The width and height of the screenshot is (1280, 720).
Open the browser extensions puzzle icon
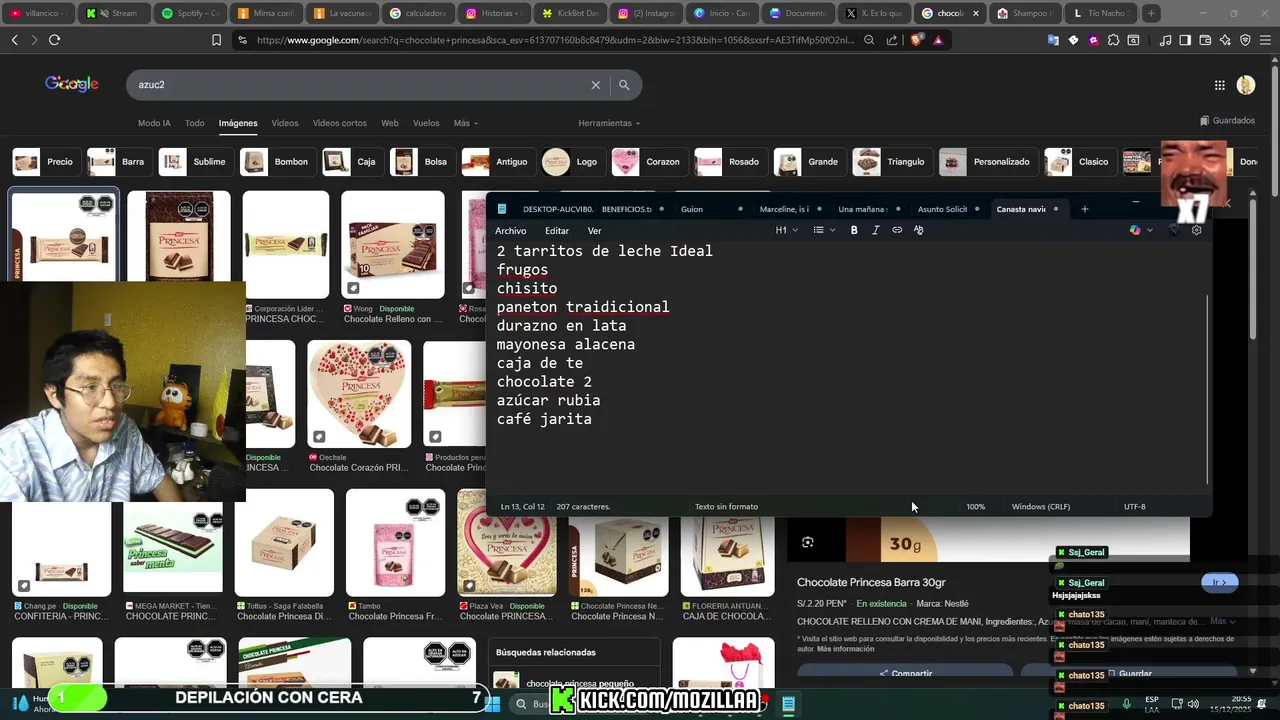[1113, 40]
